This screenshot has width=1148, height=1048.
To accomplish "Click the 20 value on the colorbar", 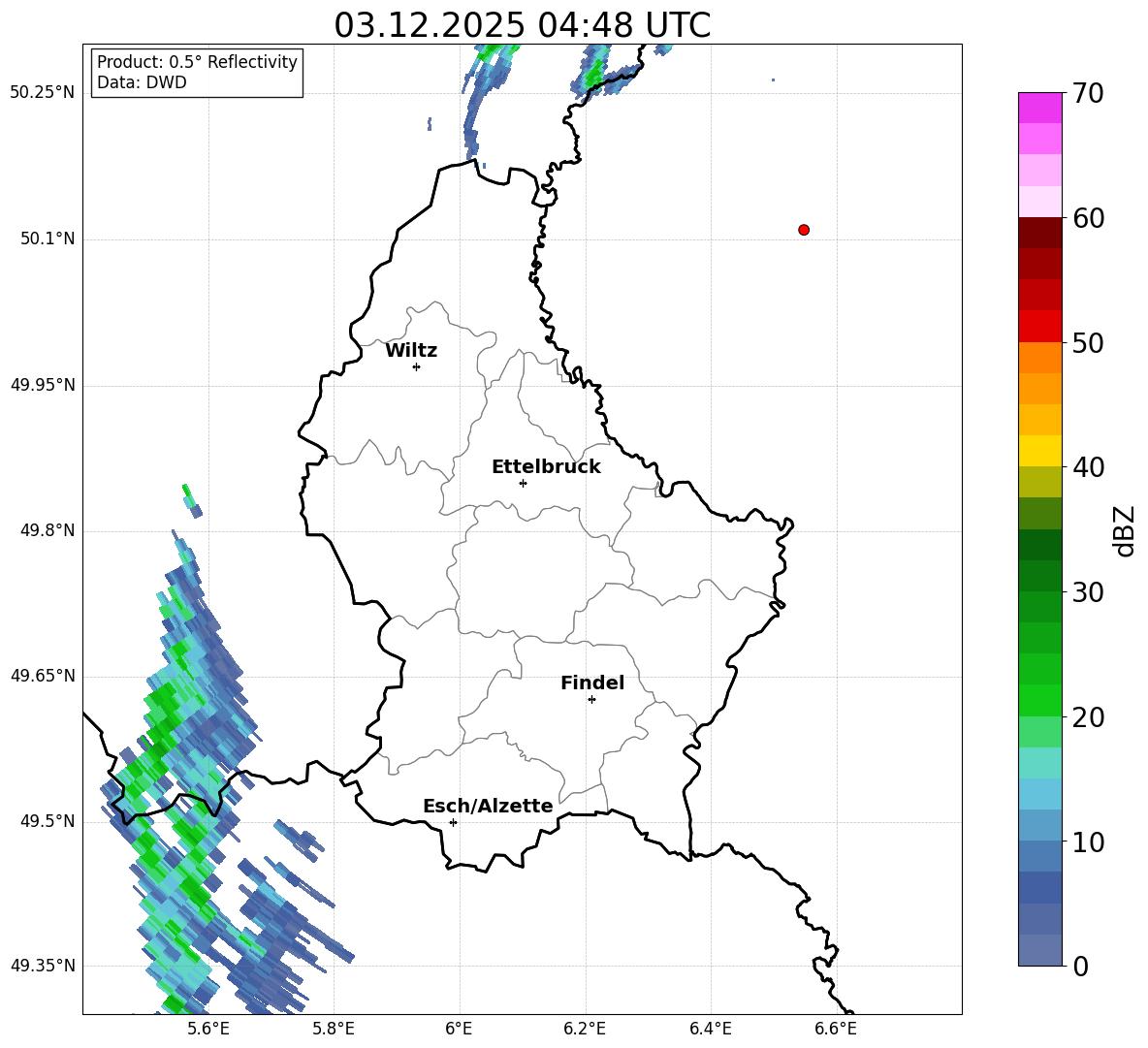I will pos(1088,717).
